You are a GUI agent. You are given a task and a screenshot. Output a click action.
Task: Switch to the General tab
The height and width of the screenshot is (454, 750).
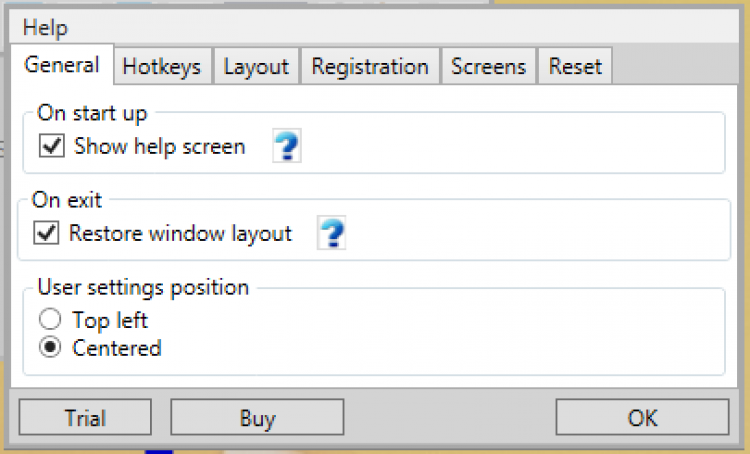pyautogui.click(x=62, y=66)
